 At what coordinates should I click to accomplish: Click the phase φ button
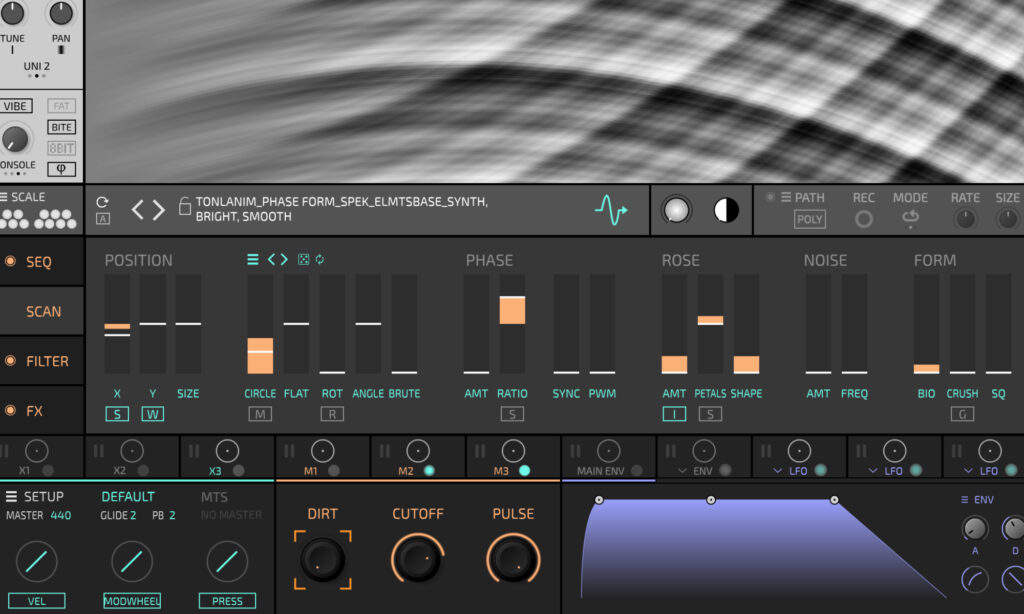click(x=61, y=169)
